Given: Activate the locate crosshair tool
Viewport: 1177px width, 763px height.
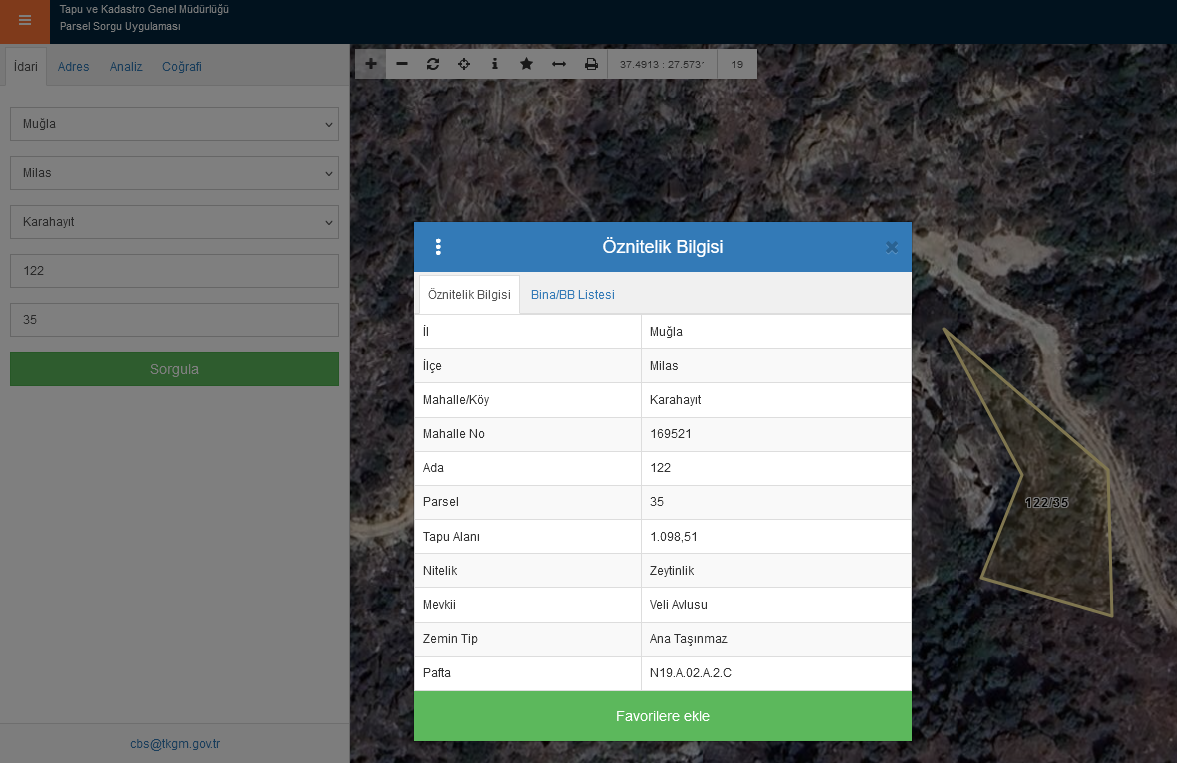Looking at the screenshot, I should (x=464, y=64).
